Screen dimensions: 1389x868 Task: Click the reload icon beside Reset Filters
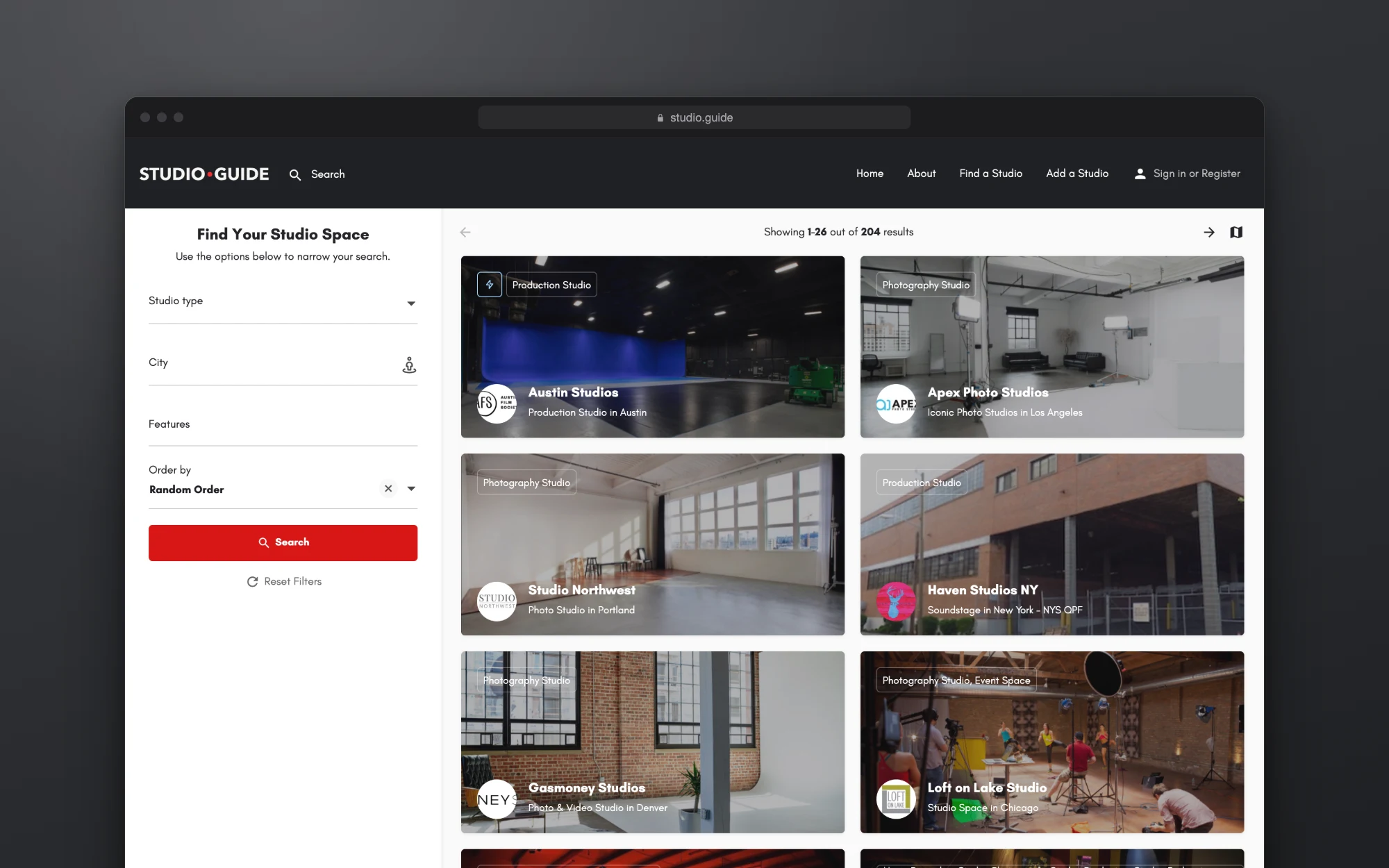(253, 582)
